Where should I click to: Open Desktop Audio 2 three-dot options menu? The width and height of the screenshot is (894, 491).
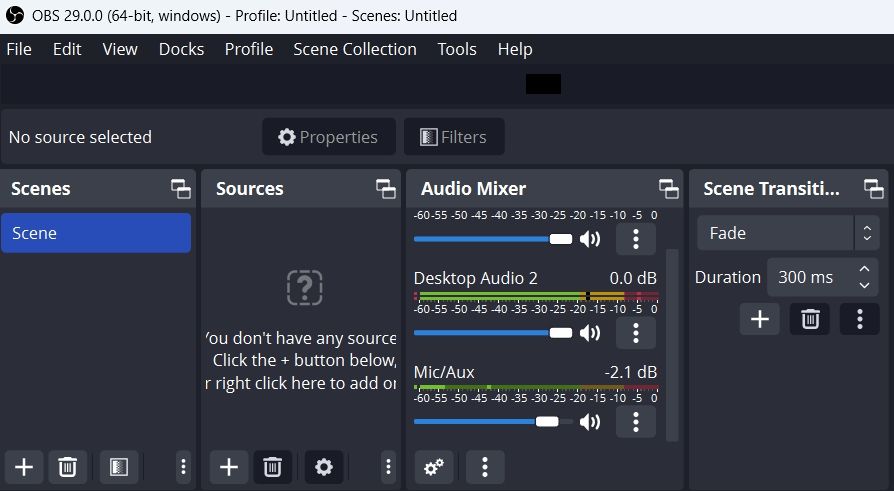(x=636, y=332)
